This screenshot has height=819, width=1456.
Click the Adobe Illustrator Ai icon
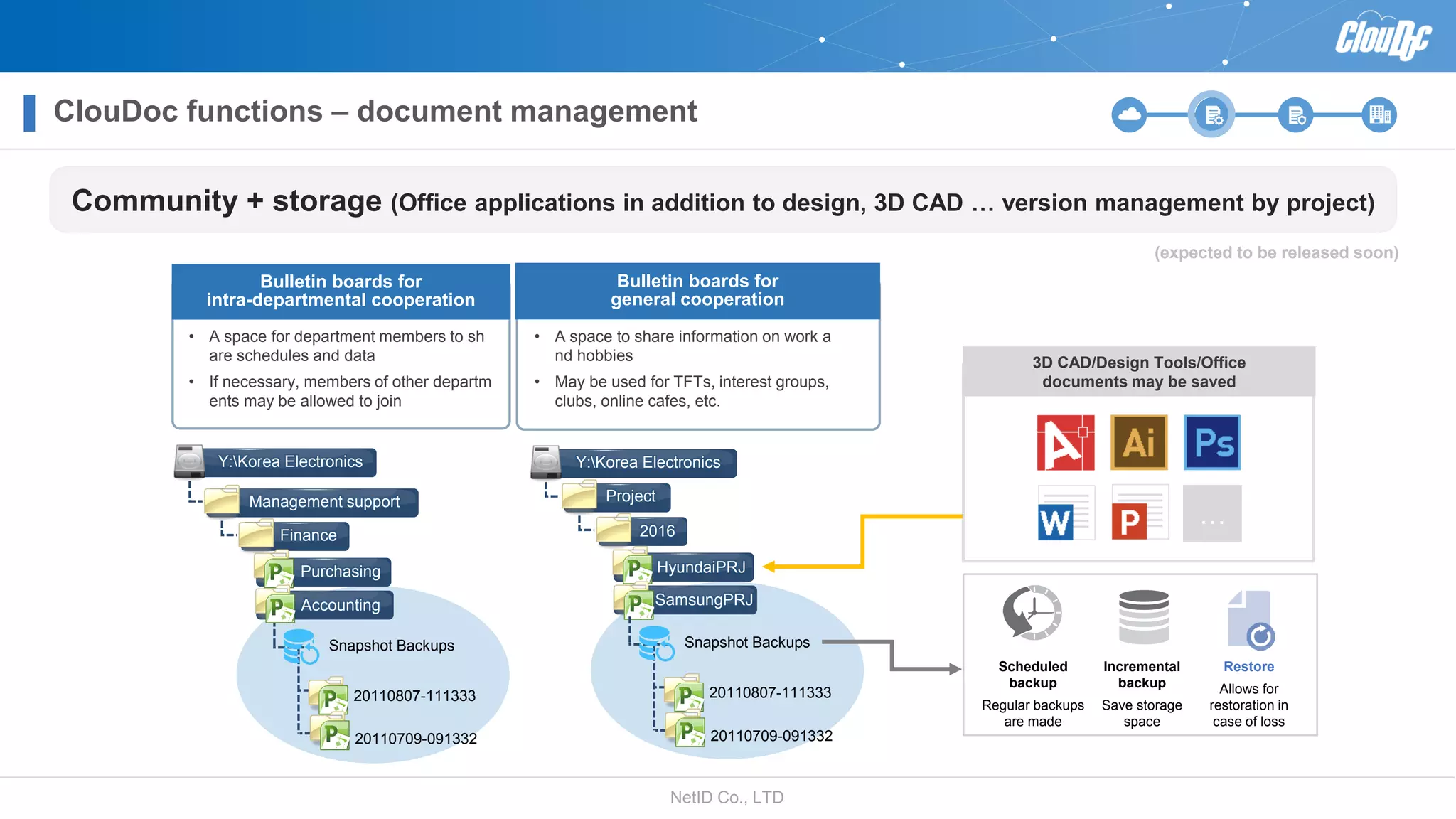pos(1139,442)
